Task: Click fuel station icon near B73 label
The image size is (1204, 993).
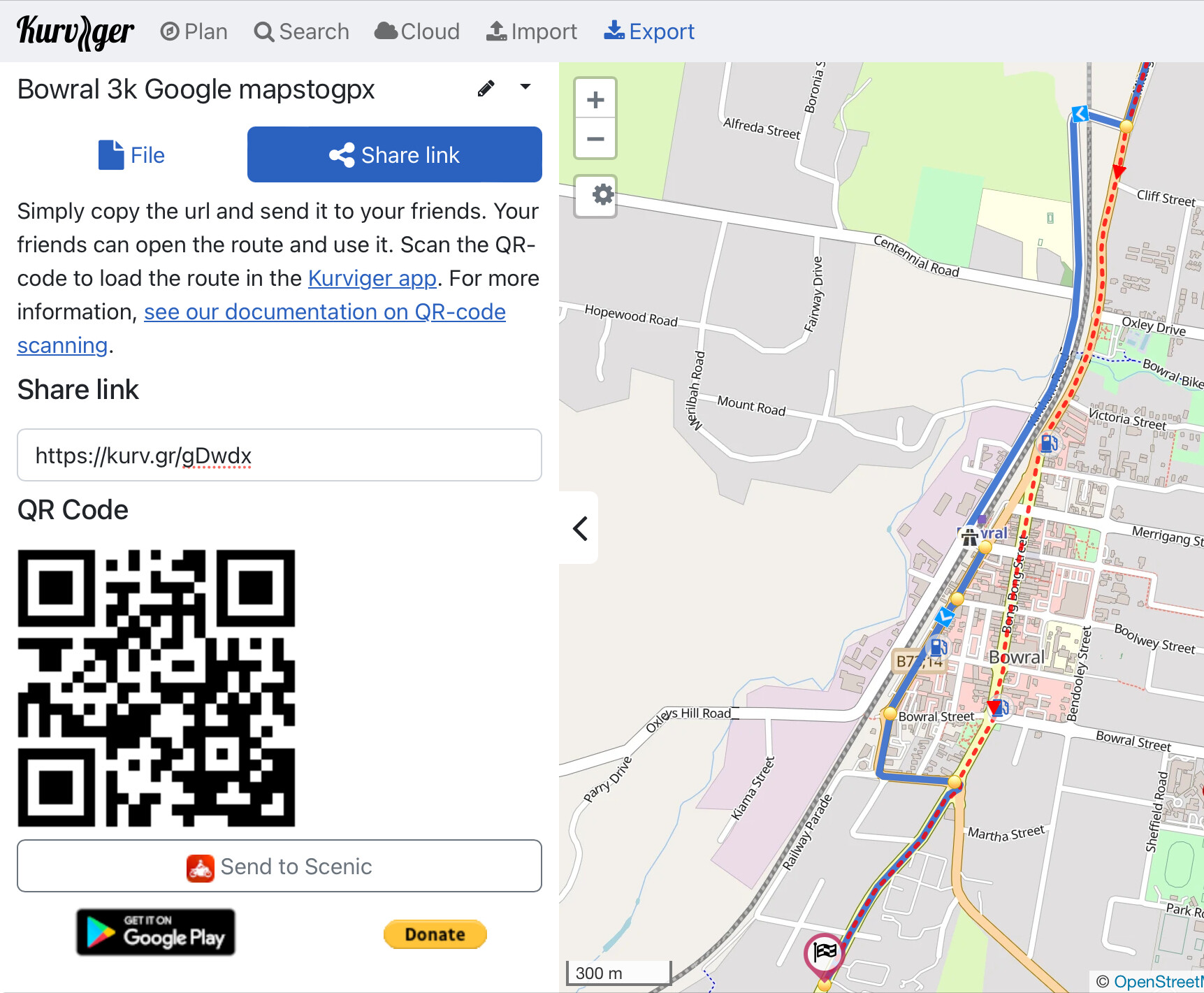Action: (x=938, y=647)
